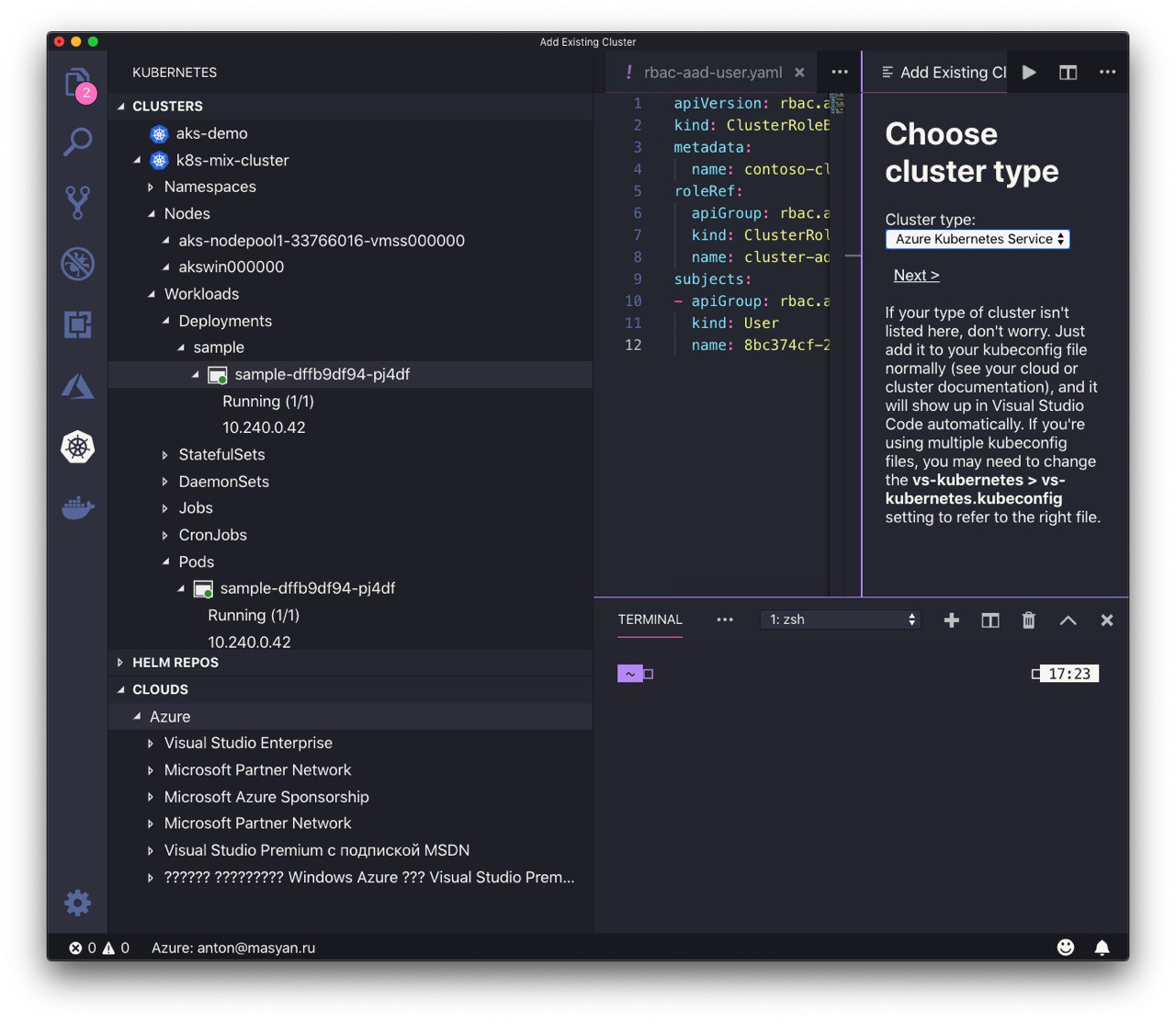
Task: Open the Debug view icon
Action: pyautogui.click(x=77, y=264)
